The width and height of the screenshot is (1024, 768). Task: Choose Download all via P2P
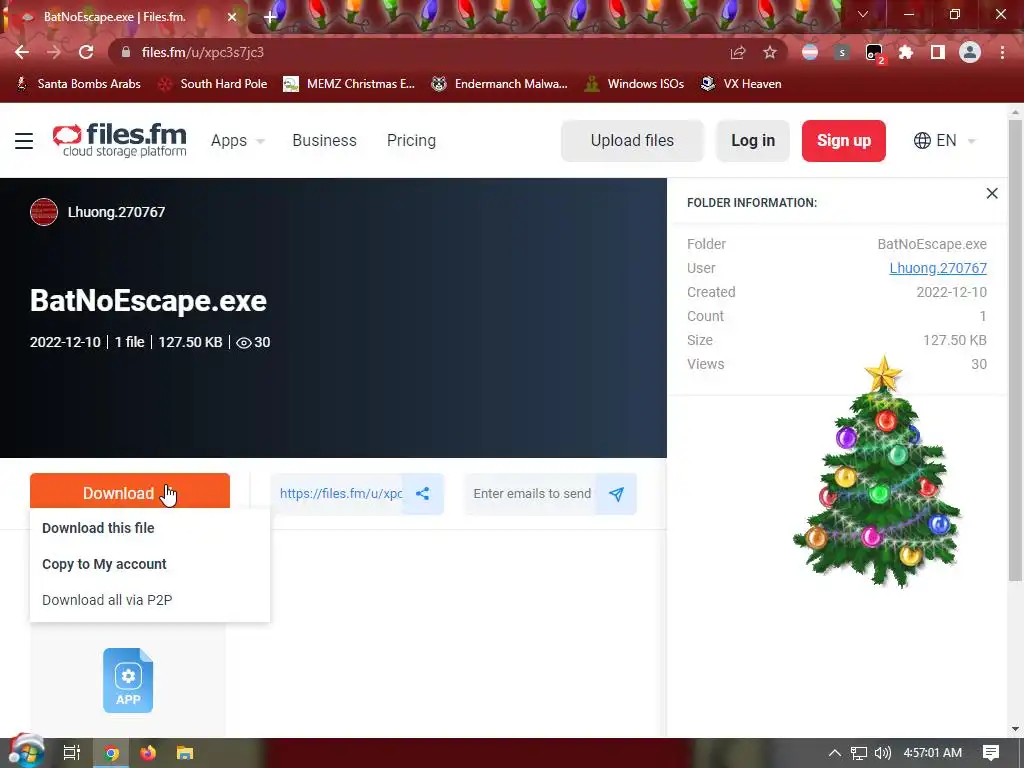tap(107, 600)
